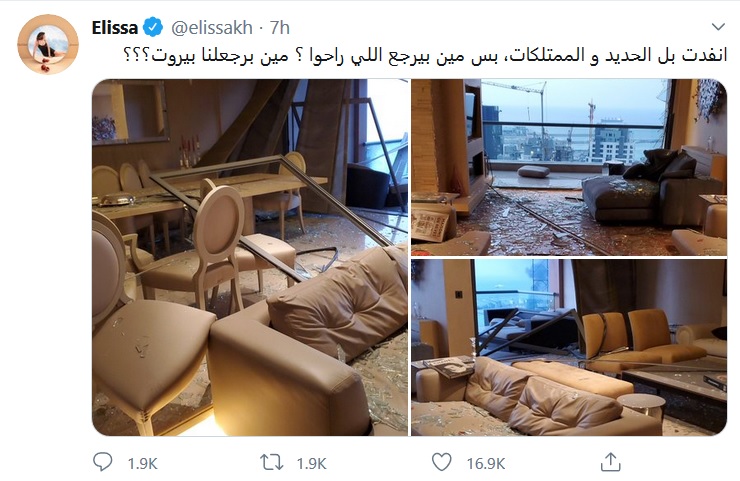Image resolution: width=740 pixels, height=481 pixels.
Task: Select the Arabic tweet text
Action: point(425,56)
